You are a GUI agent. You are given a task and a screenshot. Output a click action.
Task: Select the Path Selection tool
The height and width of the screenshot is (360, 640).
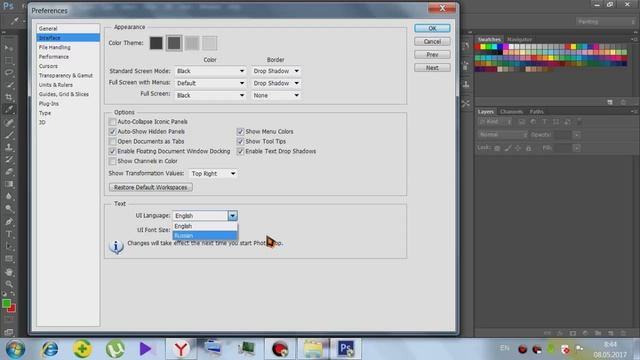pyautogui.click(x=9, y=247)
